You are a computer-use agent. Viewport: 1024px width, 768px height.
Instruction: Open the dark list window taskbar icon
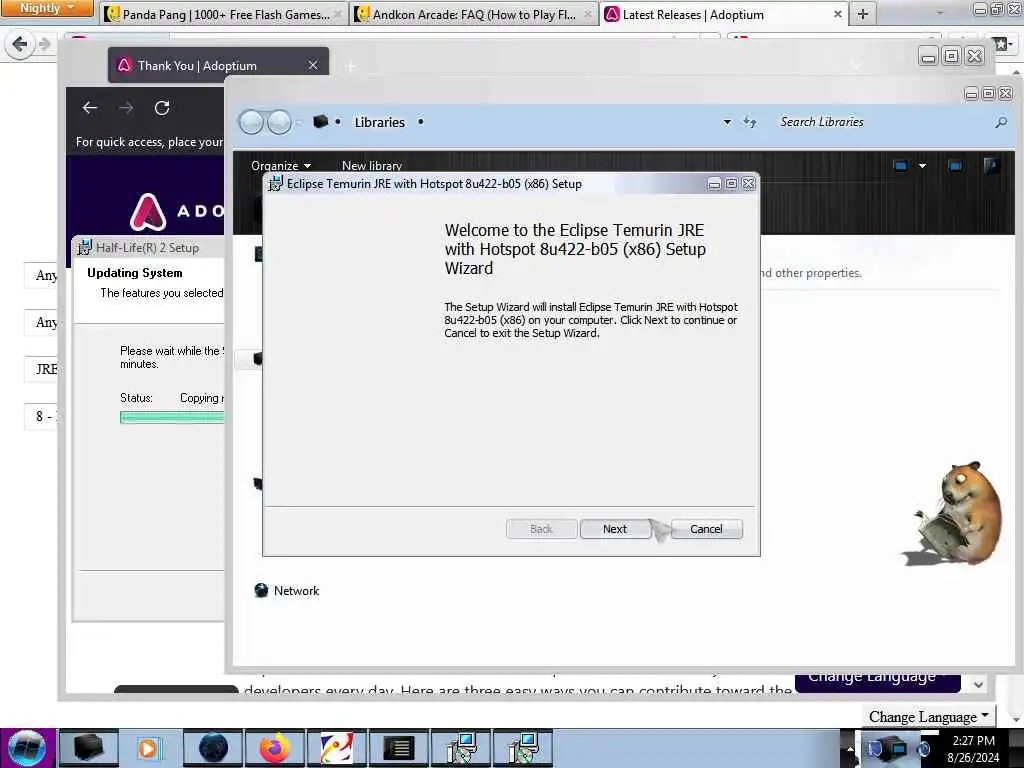(398, 748)
